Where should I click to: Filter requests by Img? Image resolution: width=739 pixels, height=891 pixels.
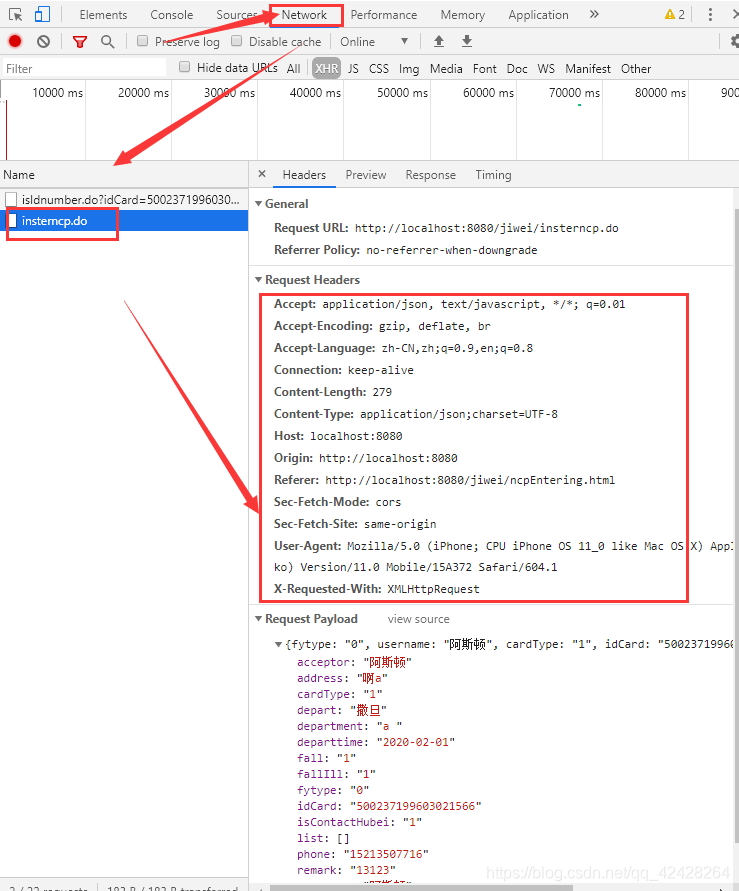coord(409,69)
